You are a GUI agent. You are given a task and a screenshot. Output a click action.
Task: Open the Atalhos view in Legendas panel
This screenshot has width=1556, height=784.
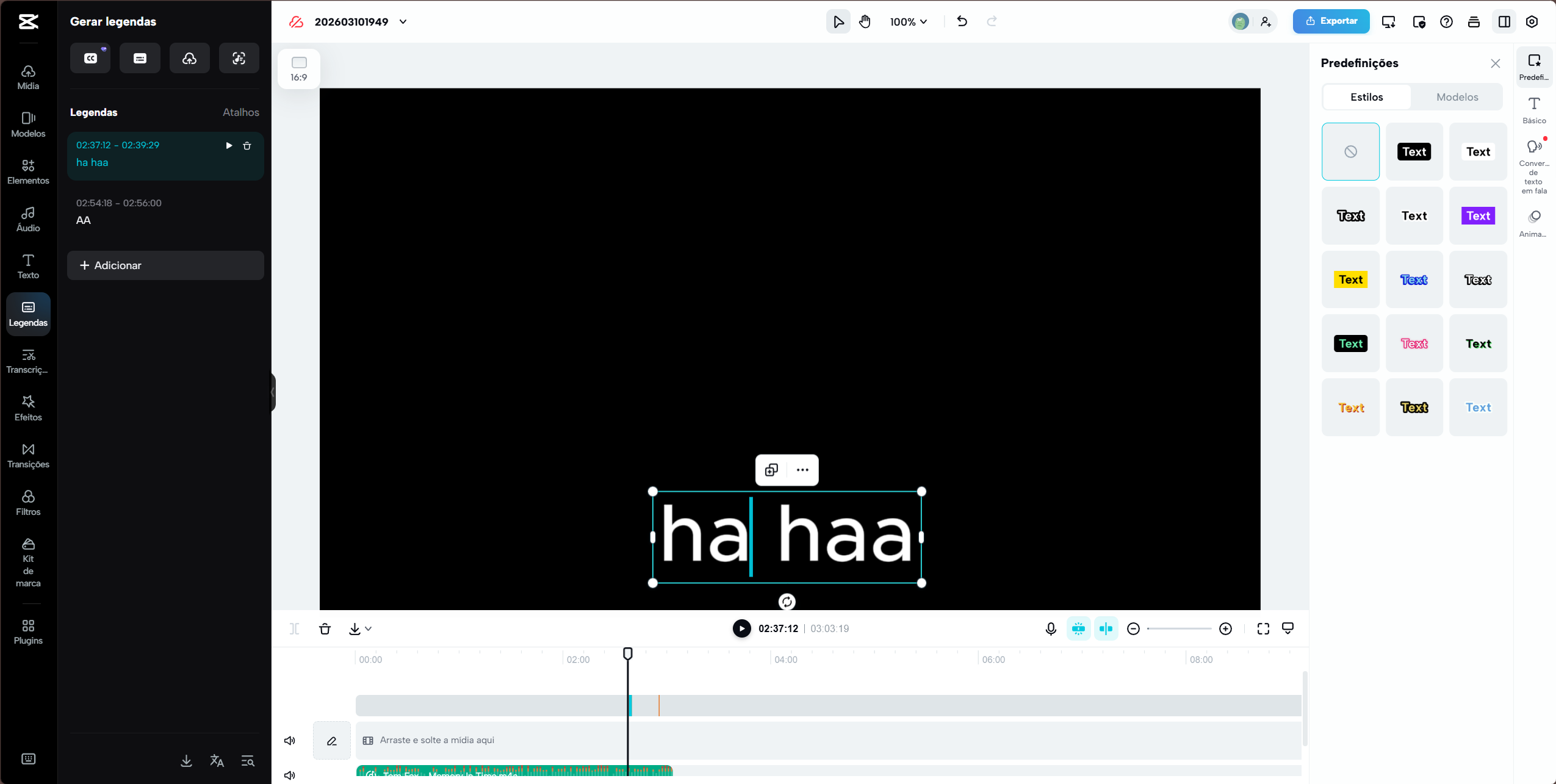240,112
